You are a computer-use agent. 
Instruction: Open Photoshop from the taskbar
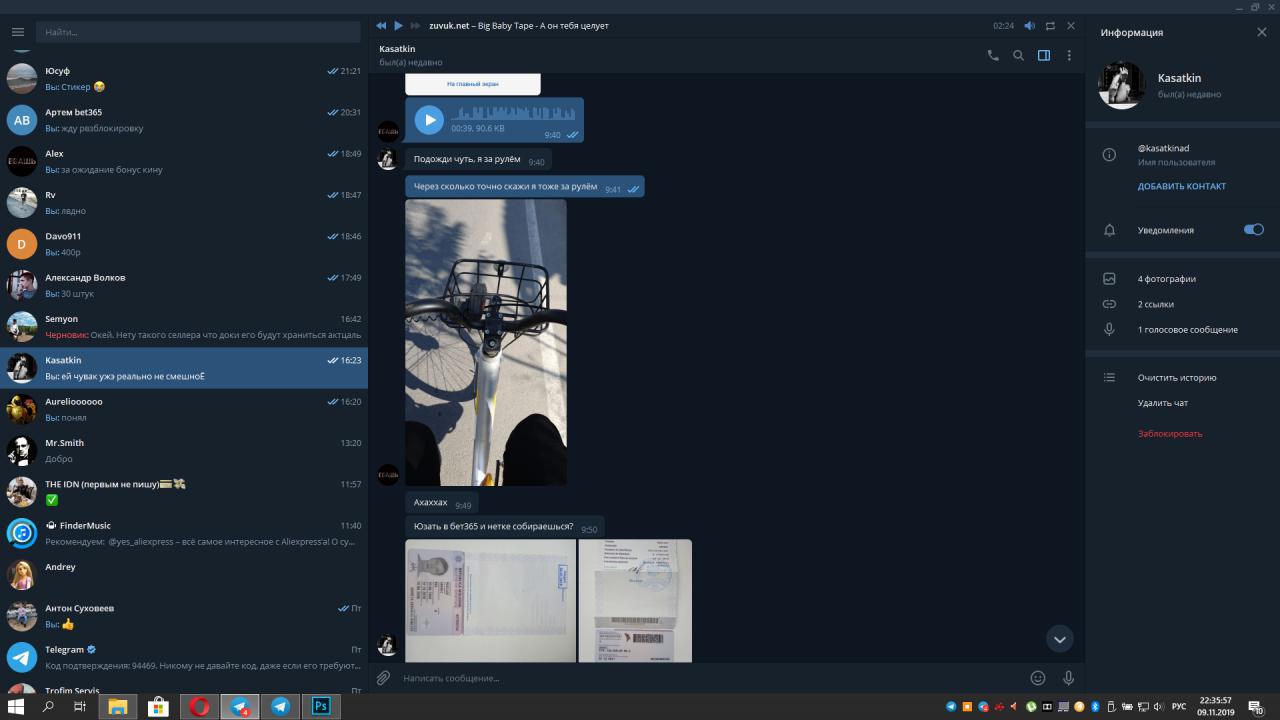coord(321,707)
